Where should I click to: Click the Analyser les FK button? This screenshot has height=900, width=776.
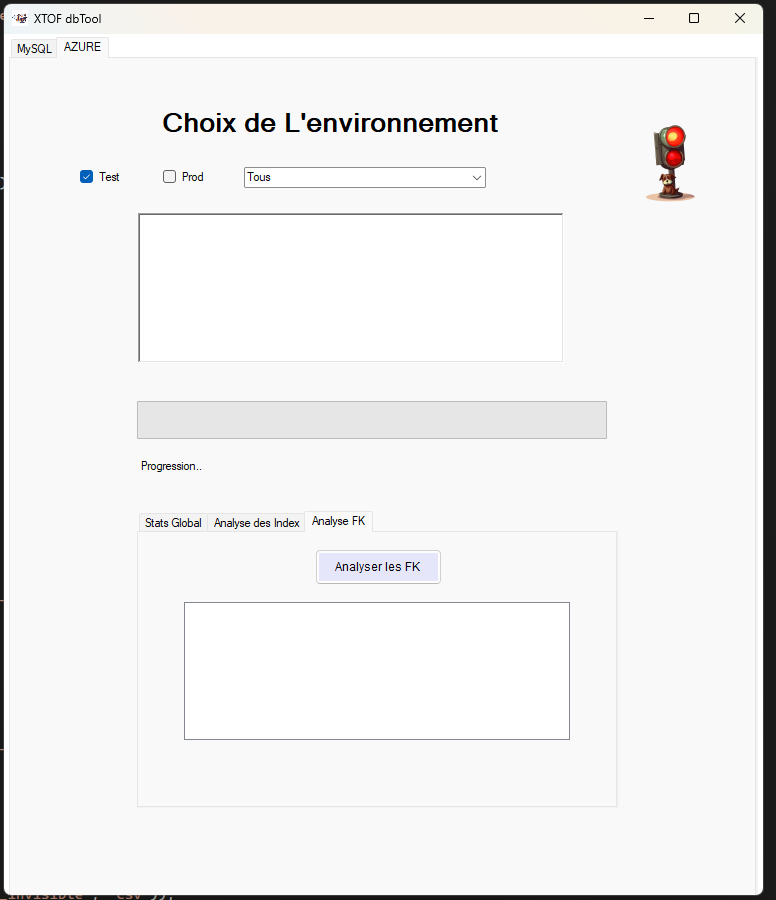(378, 567)
